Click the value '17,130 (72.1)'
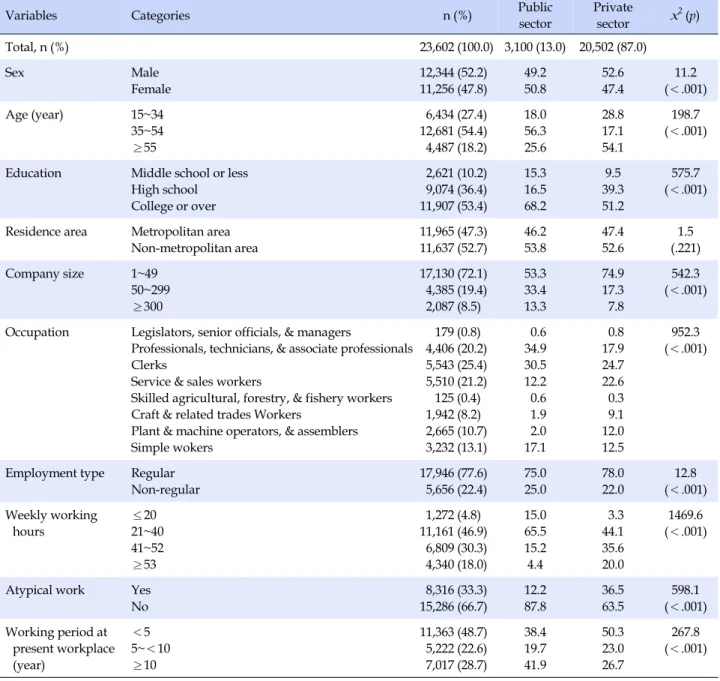This screenshot has height=681, width=720. tap(453, 274)
